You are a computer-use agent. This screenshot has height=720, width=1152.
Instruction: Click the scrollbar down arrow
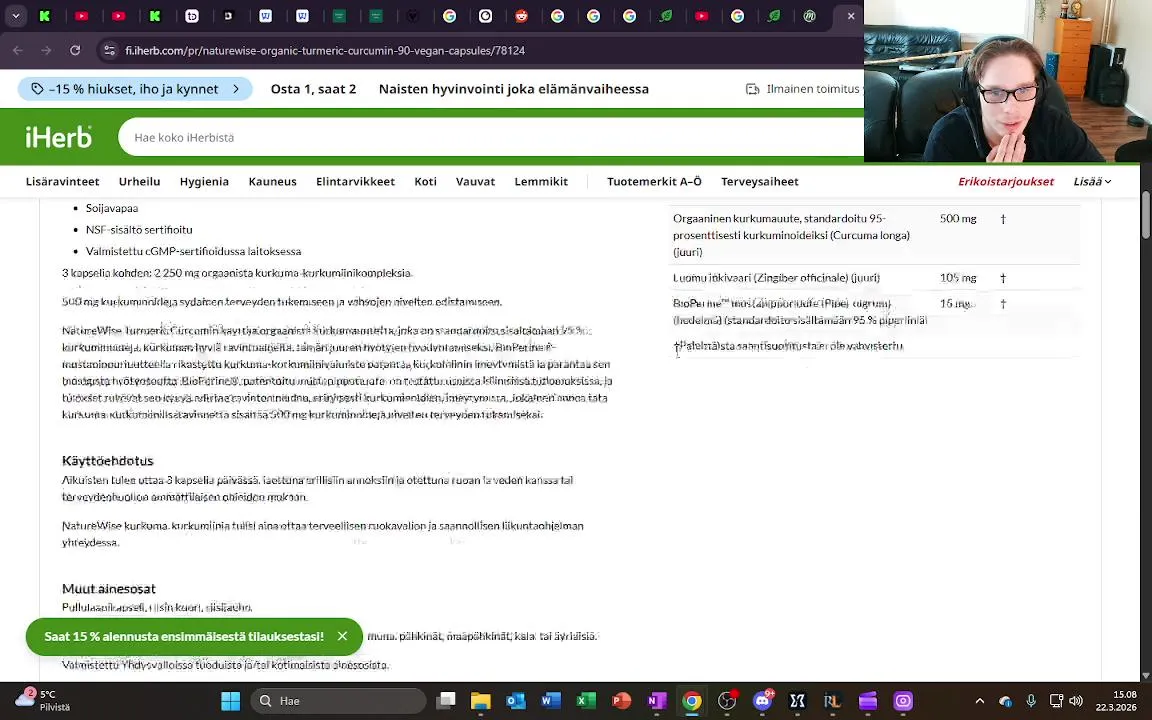[1146, 674]
